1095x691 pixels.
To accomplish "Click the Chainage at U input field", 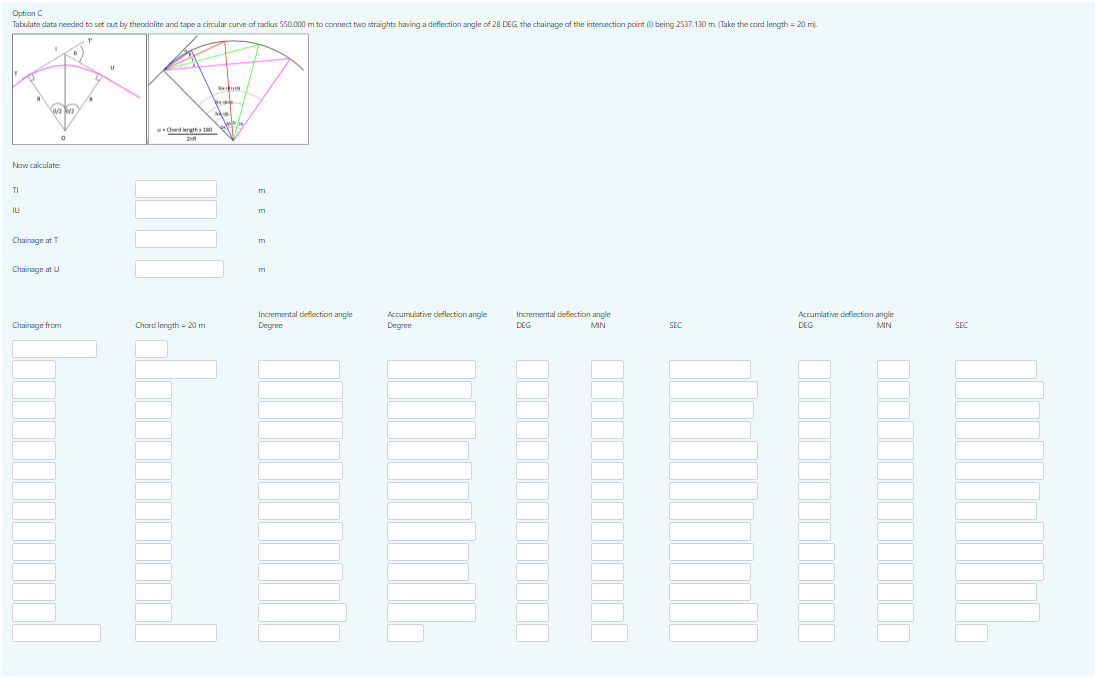I will (x=179, y=268).
